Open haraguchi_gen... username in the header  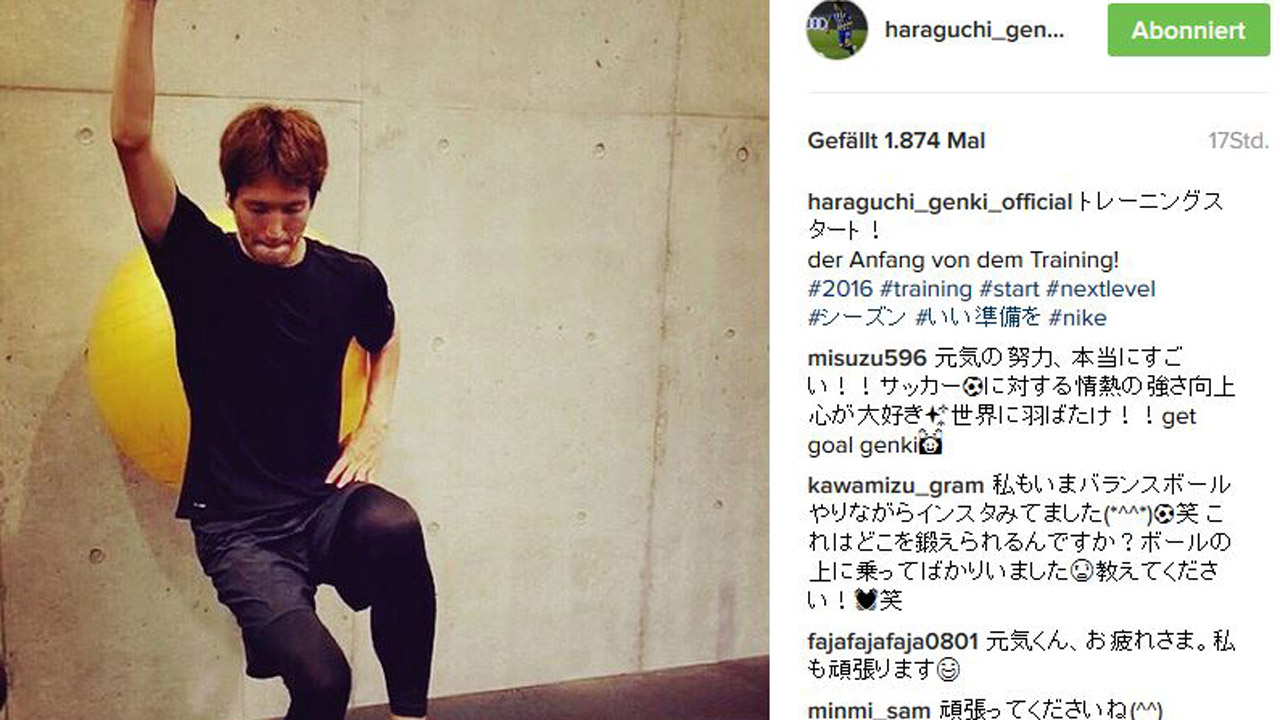975,30
